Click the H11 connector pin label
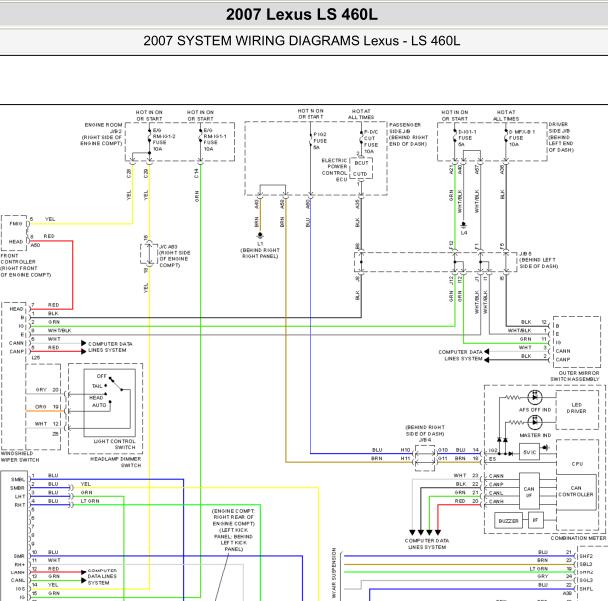This screenshot has height=601, width=608. click(x=405, y=458)
